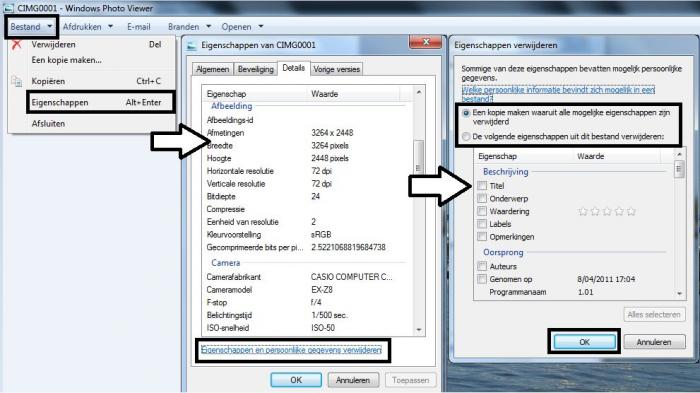Click Annuleren in the Eigenschappen van CIMG0001 dialog

coord(353,380)
